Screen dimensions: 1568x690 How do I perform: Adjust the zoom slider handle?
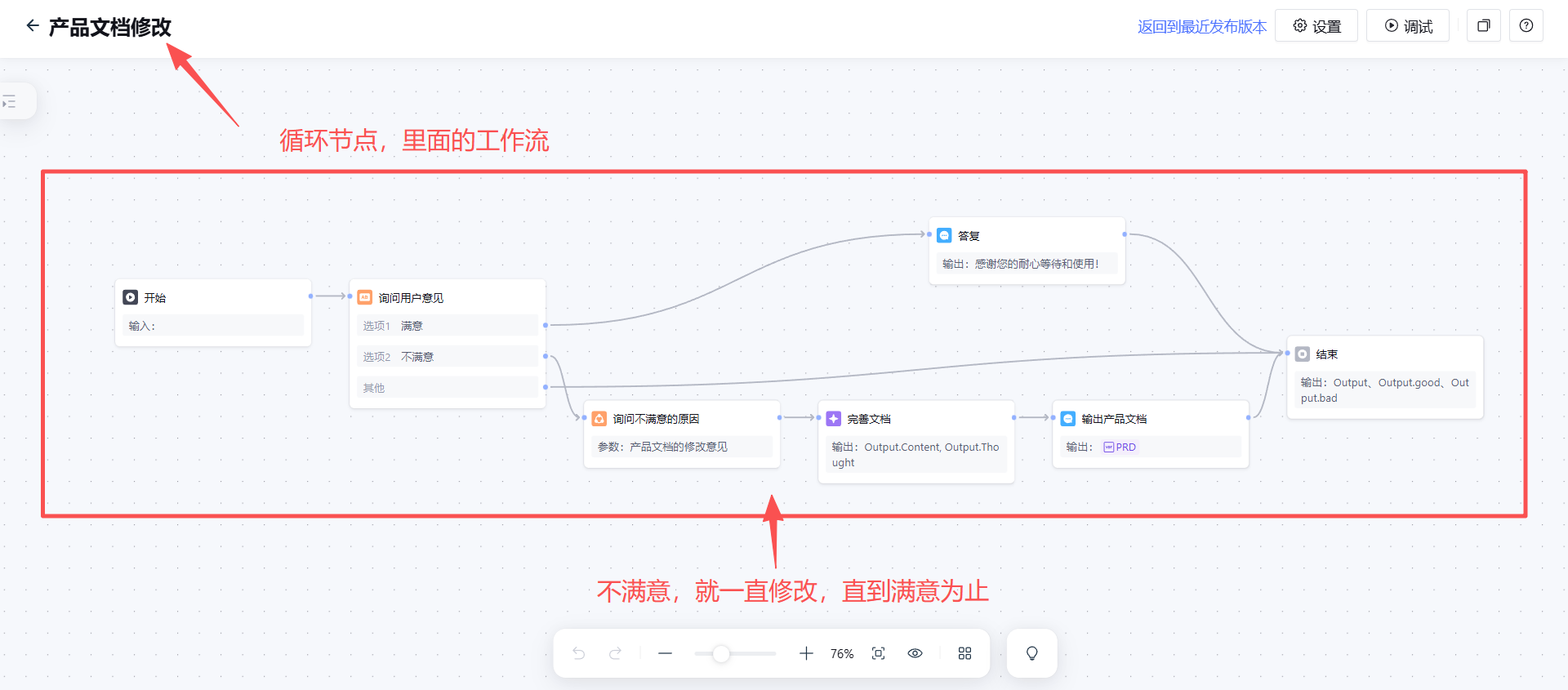(721, 653)
